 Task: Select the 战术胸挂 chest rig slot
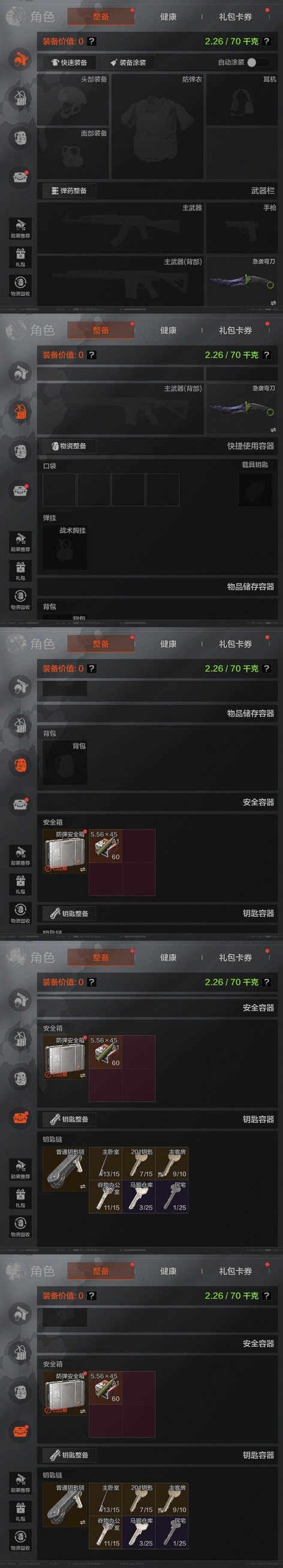pyautogui.click(x=65, y=547)
